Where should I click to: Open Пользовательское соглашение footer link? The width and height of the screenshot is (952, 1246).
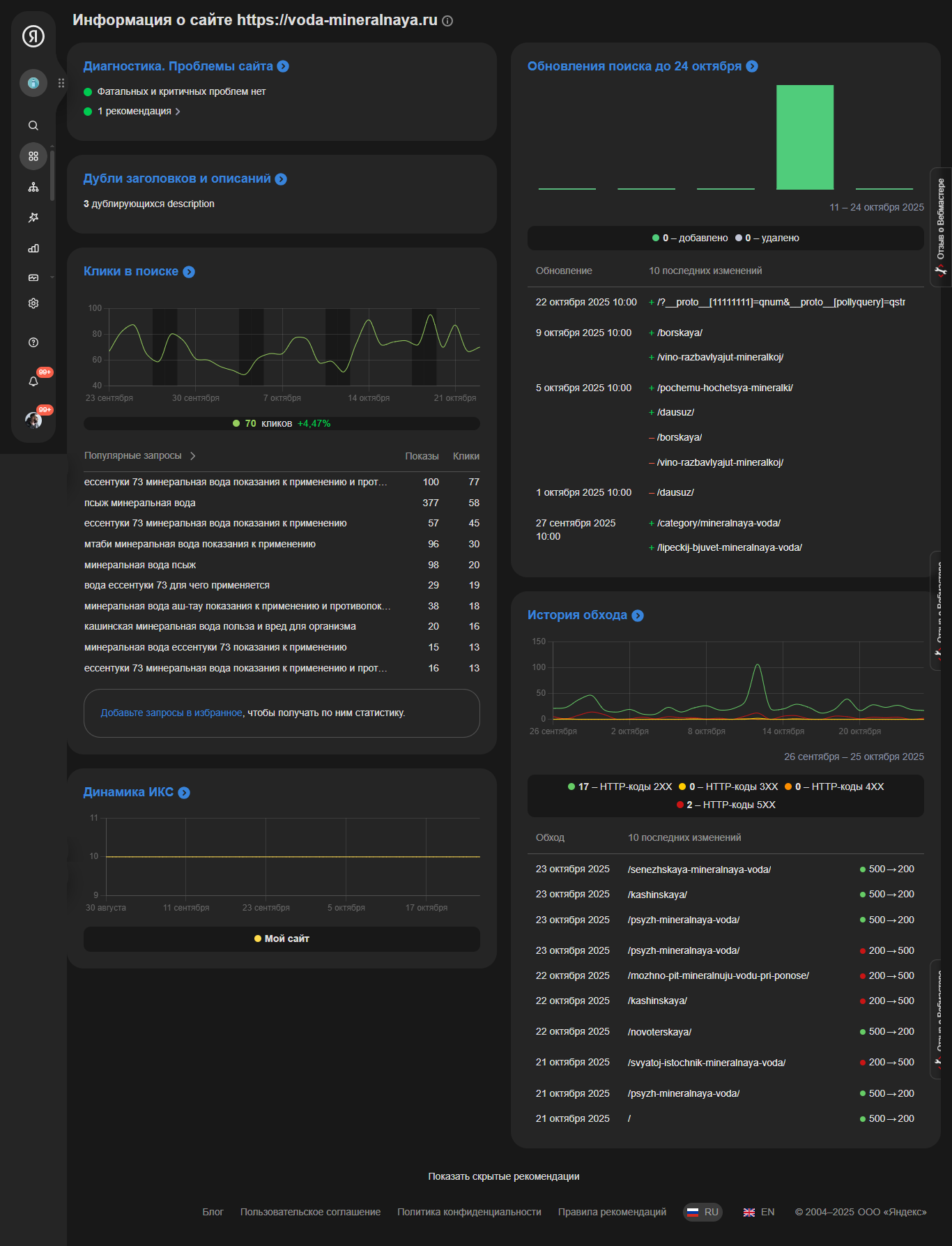pos(310,1213)
